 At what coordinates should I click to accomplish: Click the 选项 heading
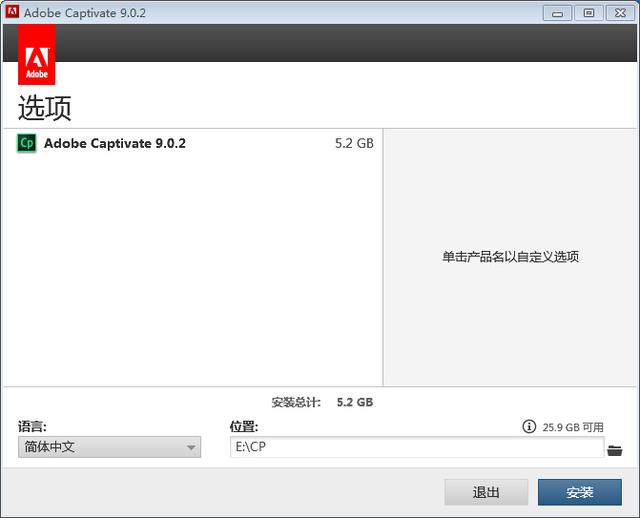click(x=45, y=107)
